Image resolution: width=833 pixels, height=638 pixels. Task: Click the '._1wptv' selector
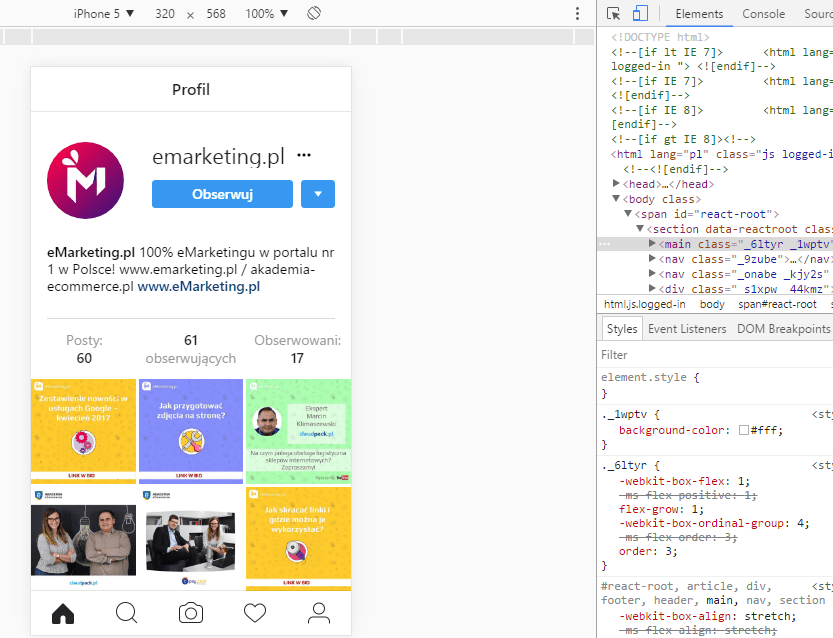[624, 414]
